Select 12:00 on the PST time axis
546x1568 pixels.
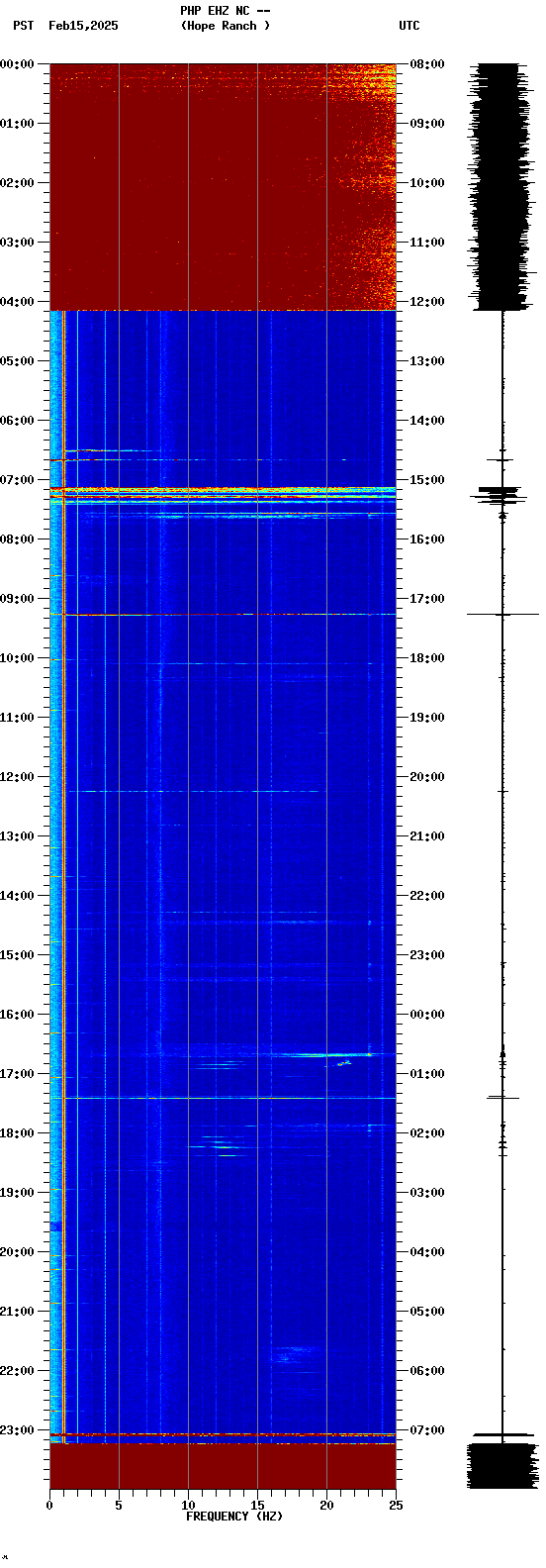pyautogui.click(x=17, y=776)
